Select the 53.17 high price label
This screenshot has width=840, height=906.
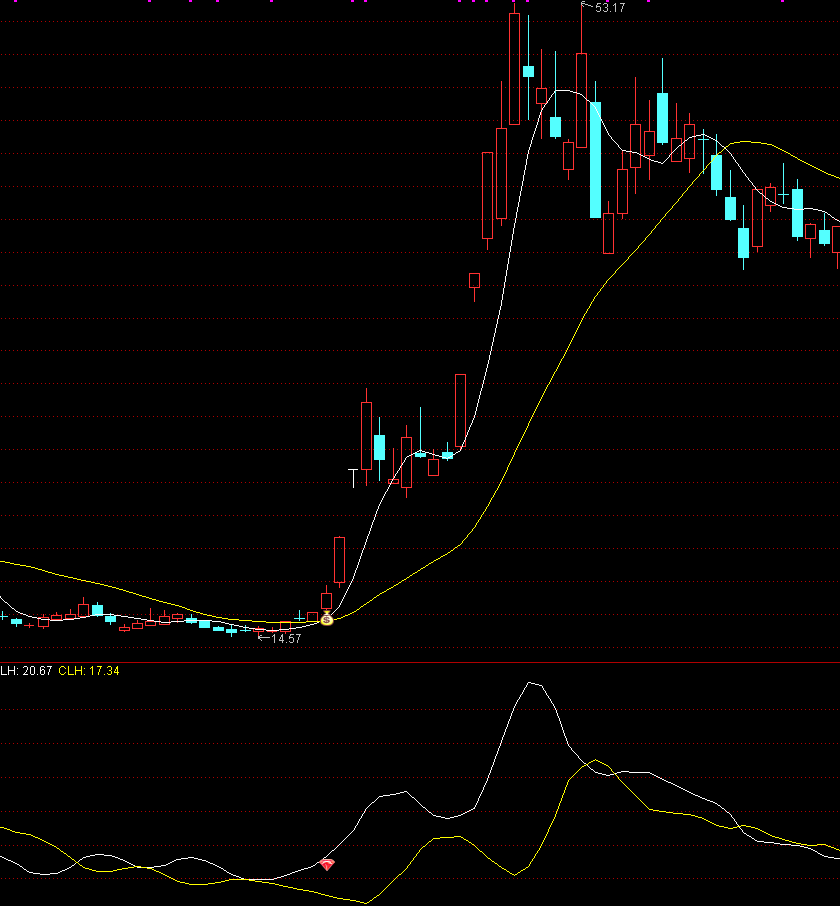609,8
